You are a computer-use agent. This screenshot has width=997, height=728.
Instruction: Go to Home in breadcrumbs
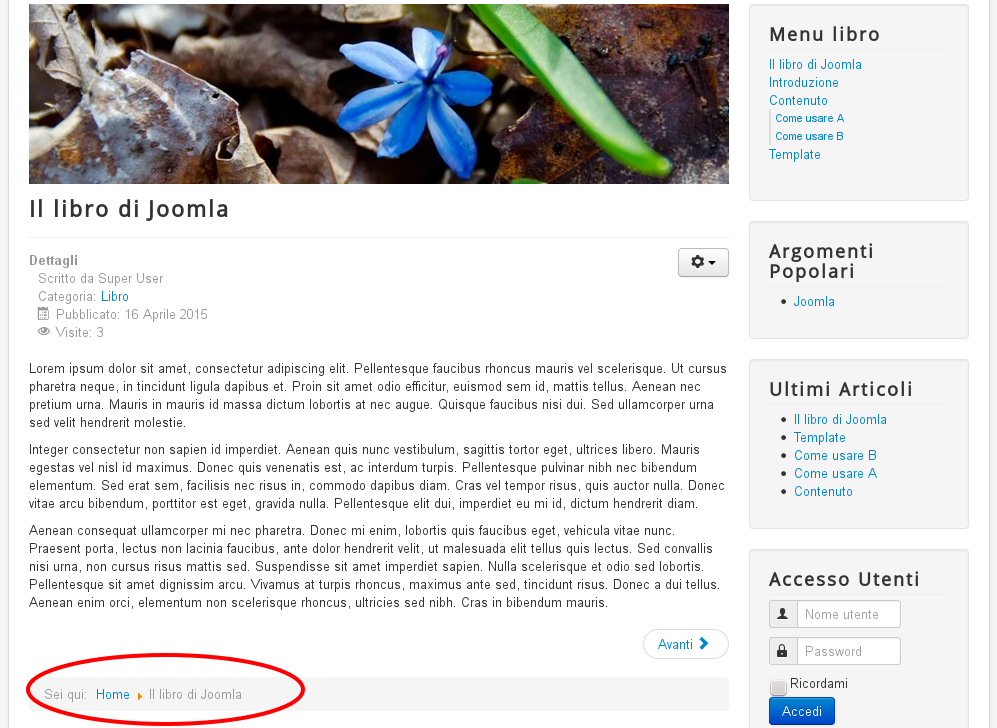pyautogui.click(x=113, y=694)
